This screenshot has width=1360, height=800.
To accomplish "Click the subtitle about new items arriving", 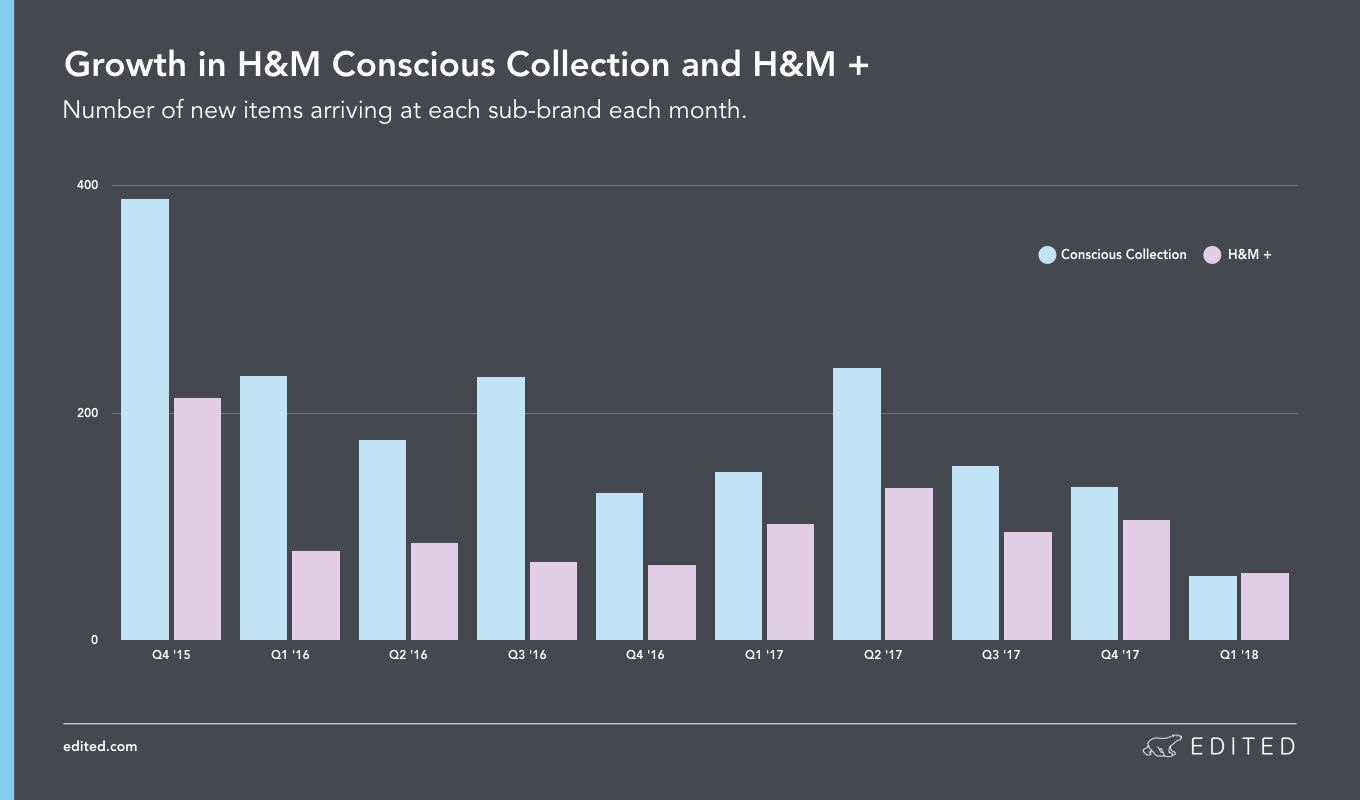I will 405,110.
